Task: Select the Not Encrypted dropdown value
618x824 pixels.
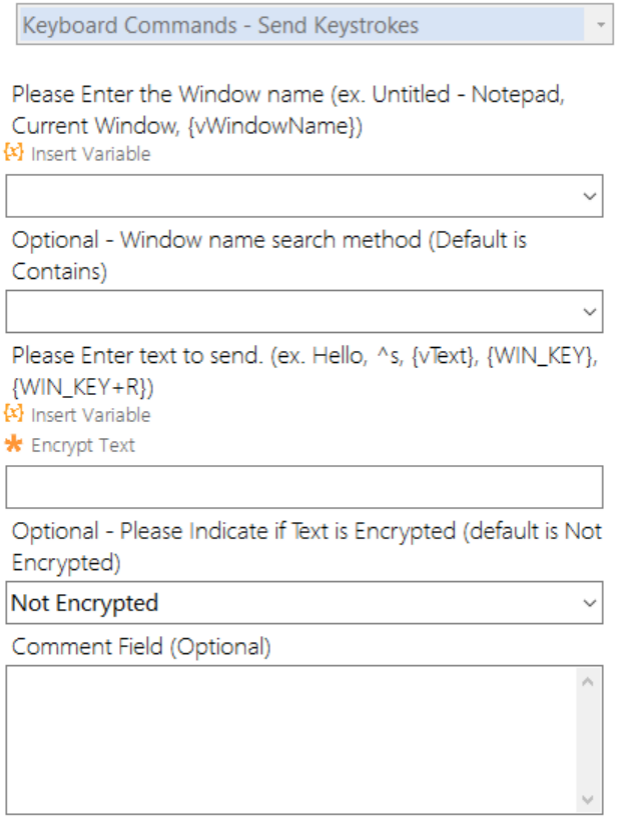Action: [290, 603]
